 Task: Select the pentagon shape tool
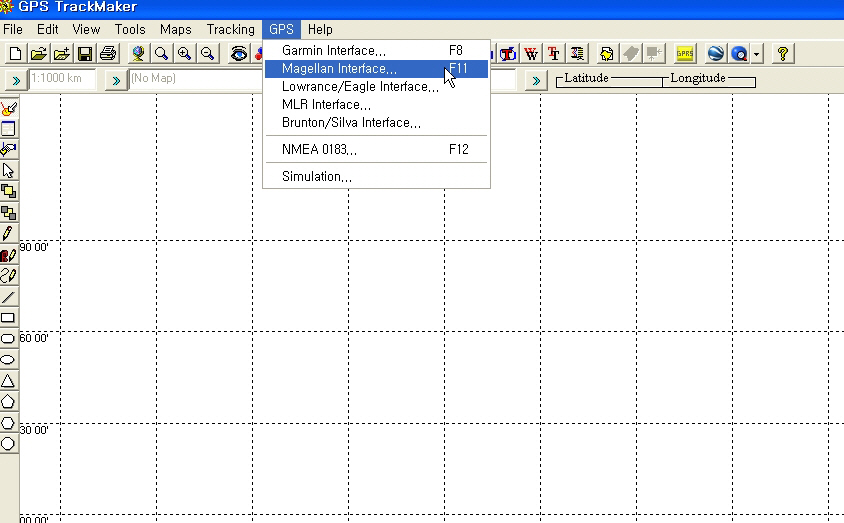coord(9,402)
